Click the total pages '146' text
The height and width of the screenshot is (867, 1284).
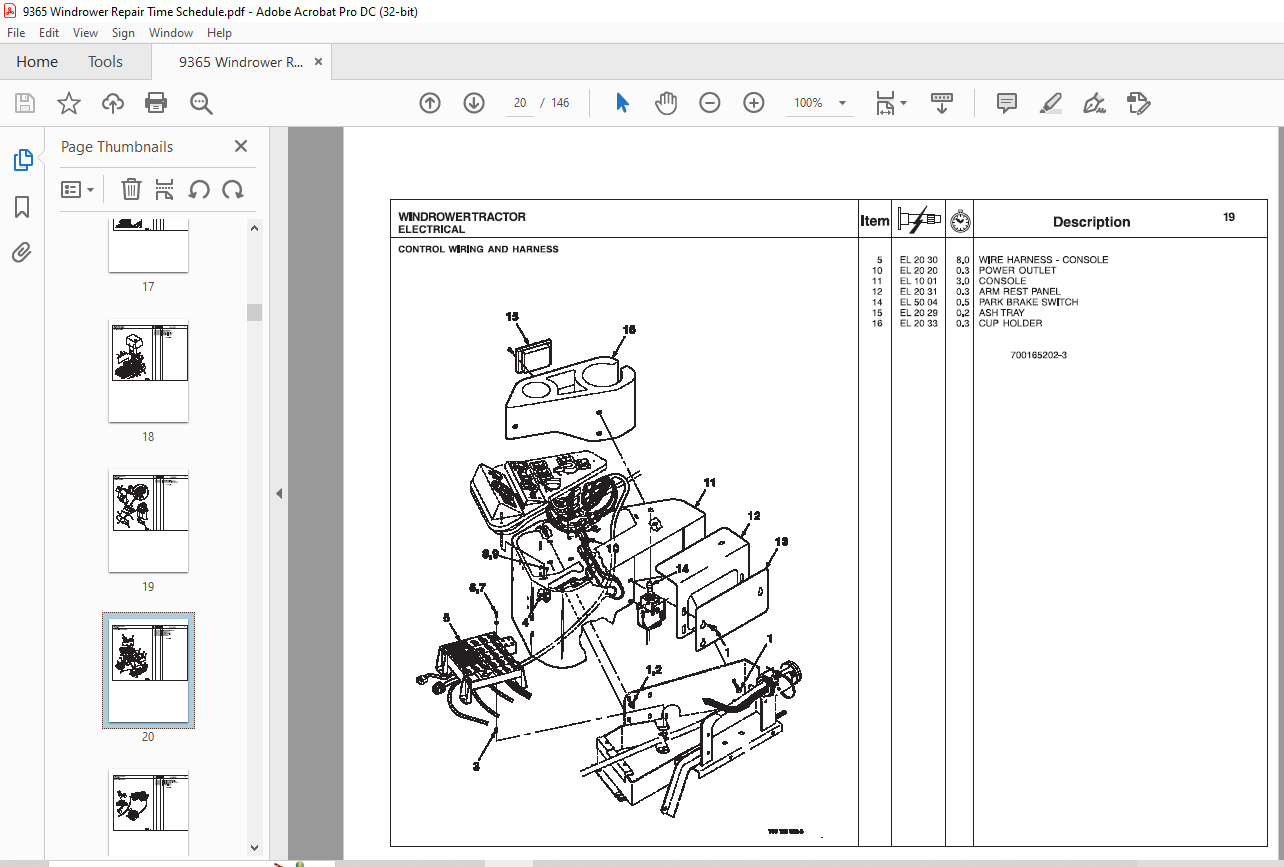[560, 103]
